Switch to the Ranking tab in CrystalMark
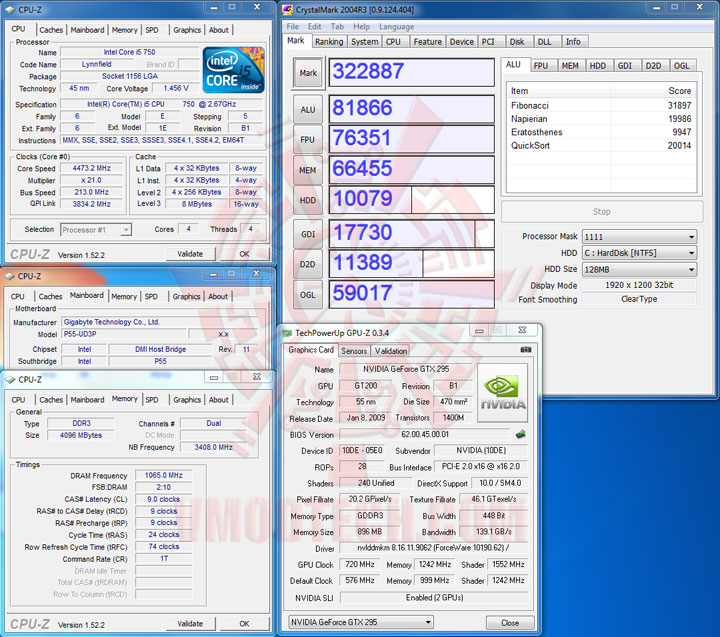Image resolution: width=720 pixels, height=637 pixels. [x=329, y=42]
